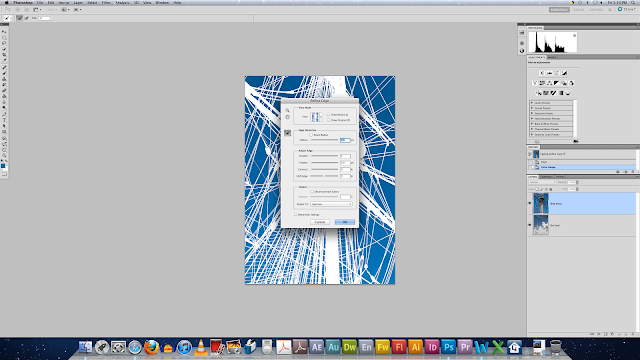Add a Vibrance adjustment
This screenshot has width=640, height=360.
535,83
